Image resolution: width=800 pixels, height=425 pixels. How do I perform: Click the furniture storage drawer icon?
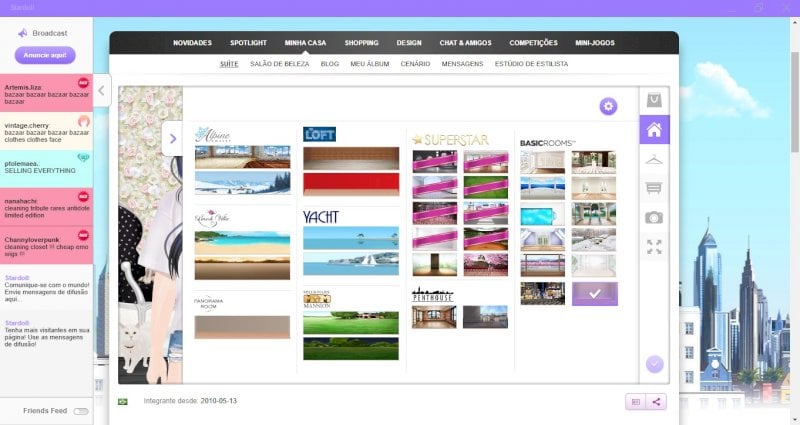tap(654, 189)
